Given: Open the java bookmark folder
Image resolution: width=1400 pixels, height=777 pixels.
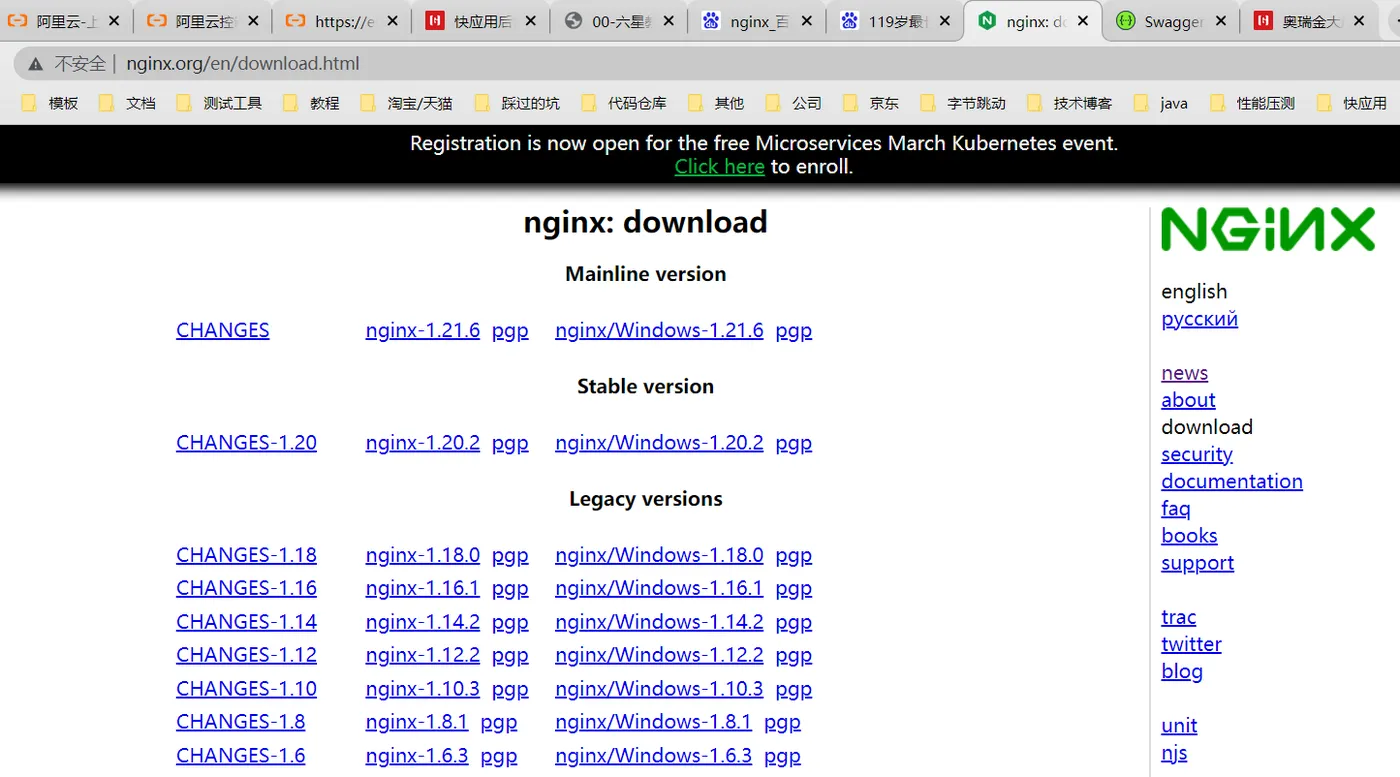Looking at the screenshot, I should 1160,103.
